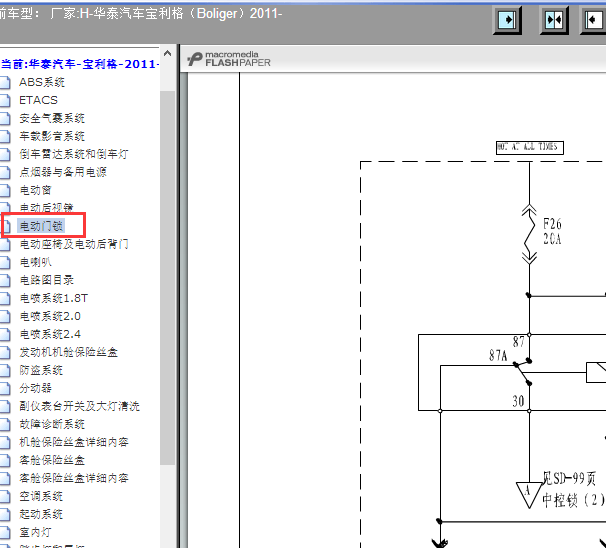Click the document icon beside 防盗系统
This screenshot has width=606, height=548.
pos(5,370)
